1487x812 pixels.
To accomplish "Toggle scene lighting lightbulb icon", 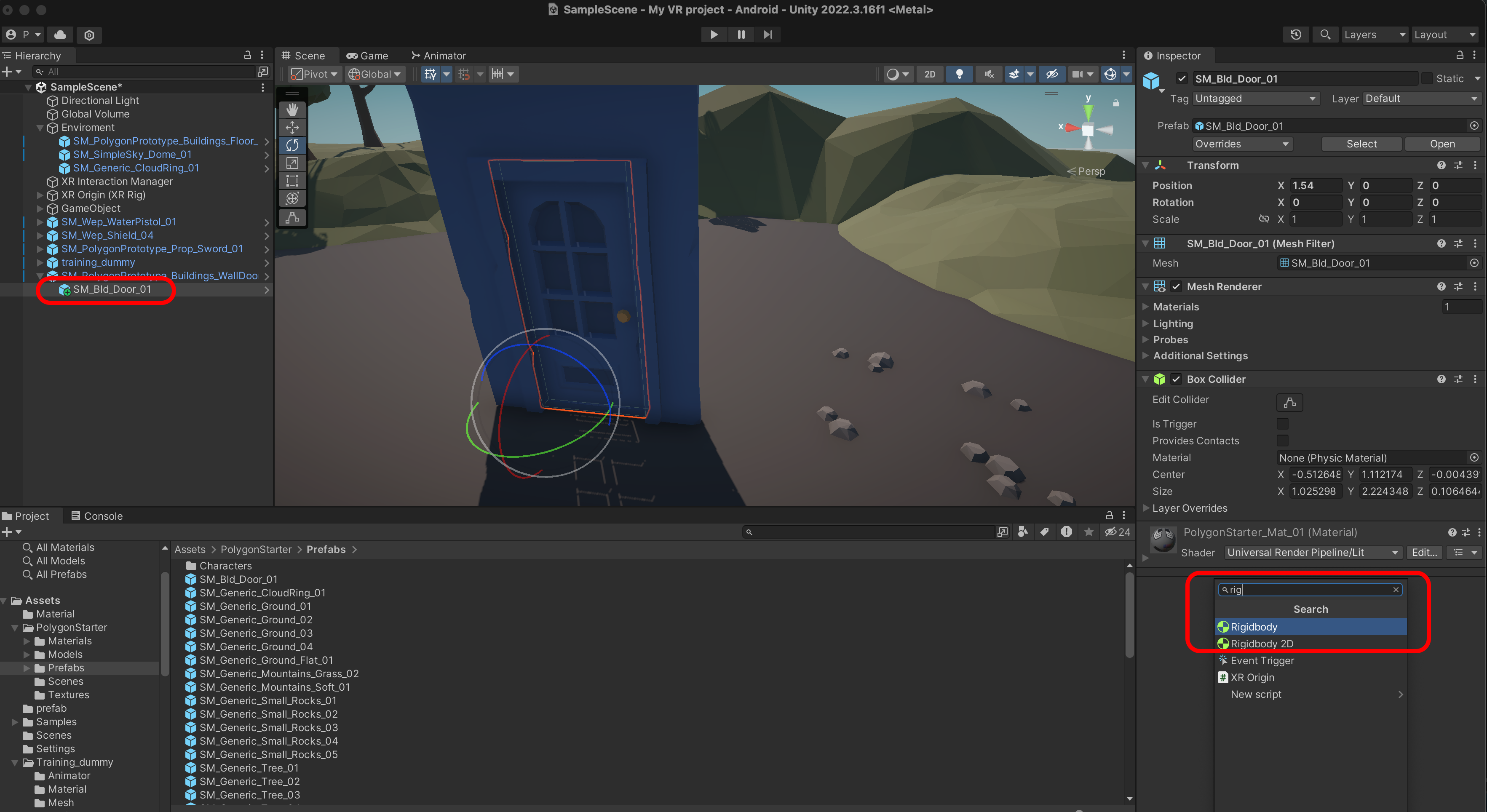I will click(x=959, y=74).
